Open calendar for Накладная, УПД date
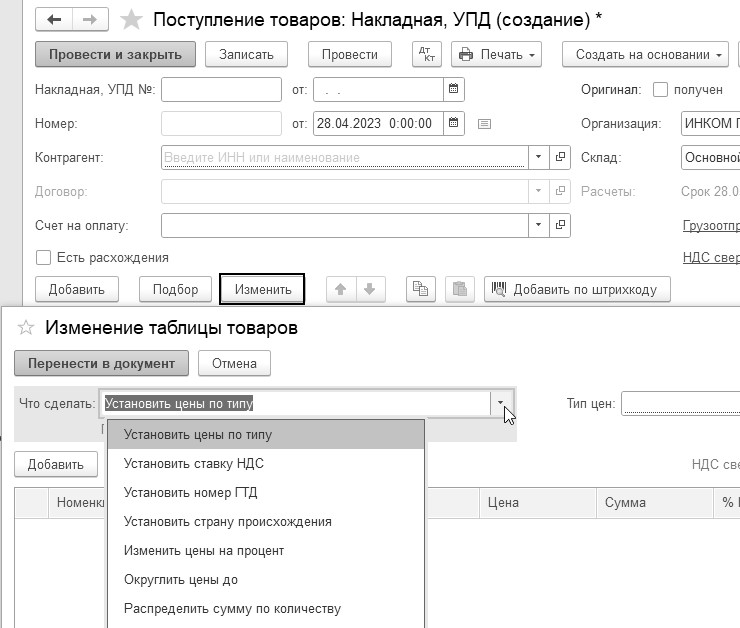The height and width of the screenshot is (628, 740). click(454, 89)
